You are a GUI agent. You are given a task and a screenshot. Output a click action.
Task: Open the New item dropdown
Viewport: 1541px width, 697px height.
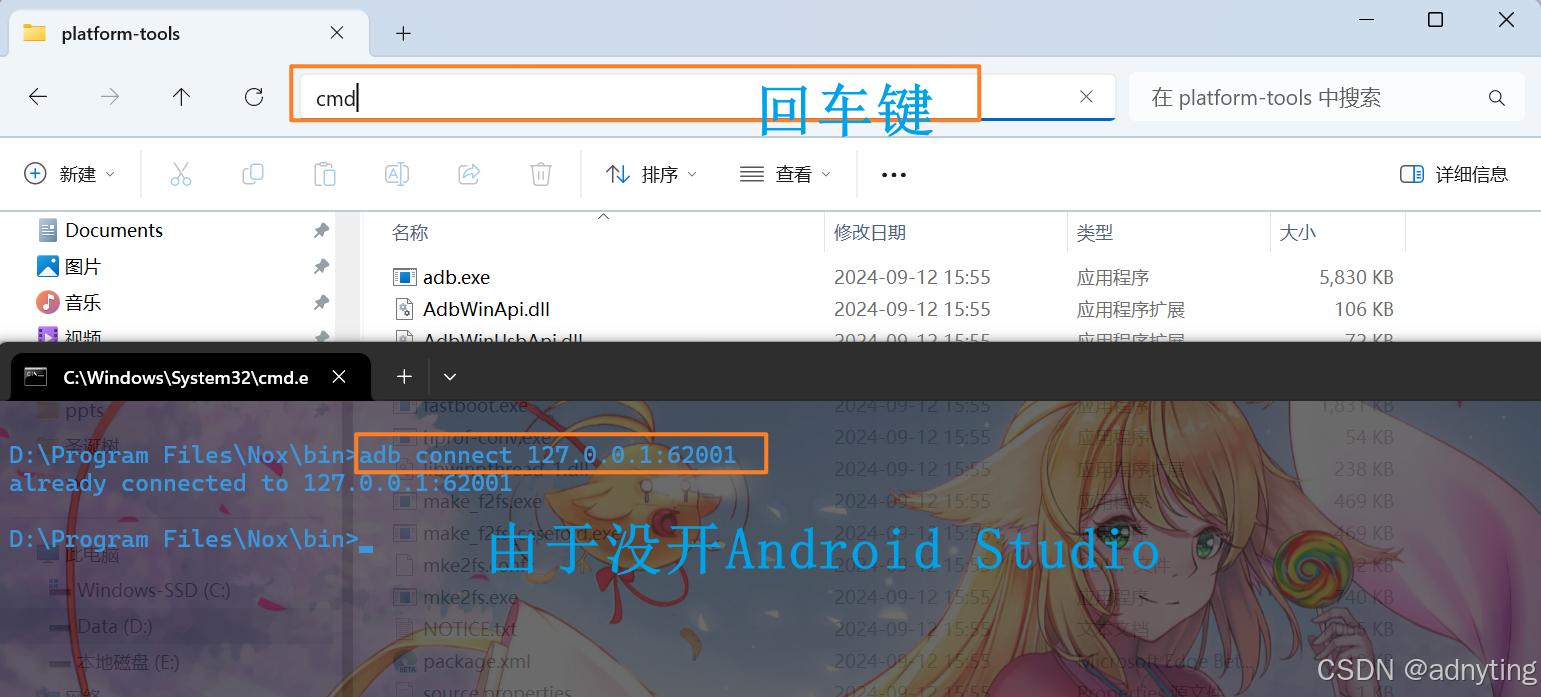69,174
